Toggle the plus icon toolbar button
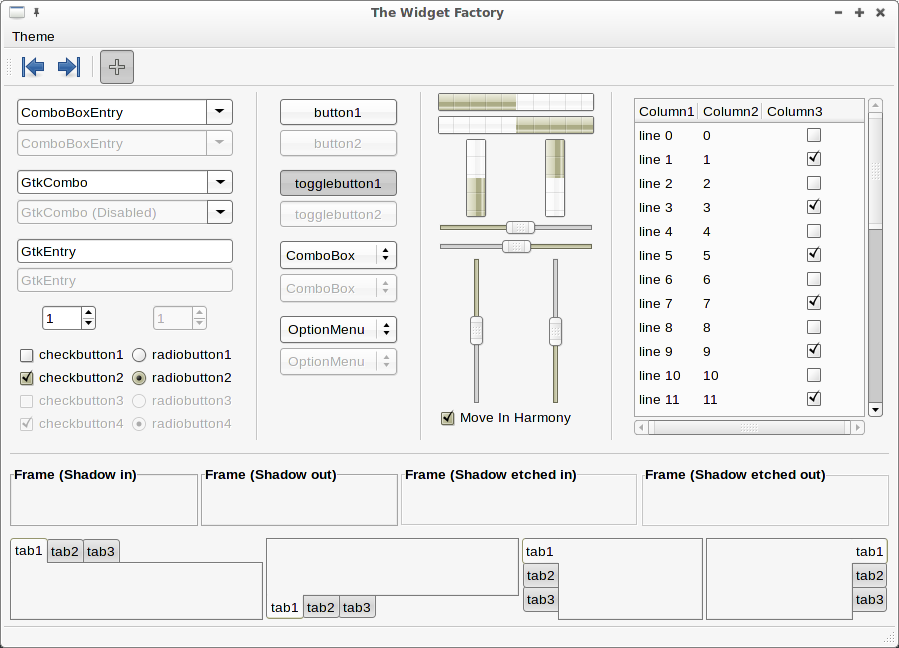The height and width of the screenshot is (648, 899). point(117,67)
